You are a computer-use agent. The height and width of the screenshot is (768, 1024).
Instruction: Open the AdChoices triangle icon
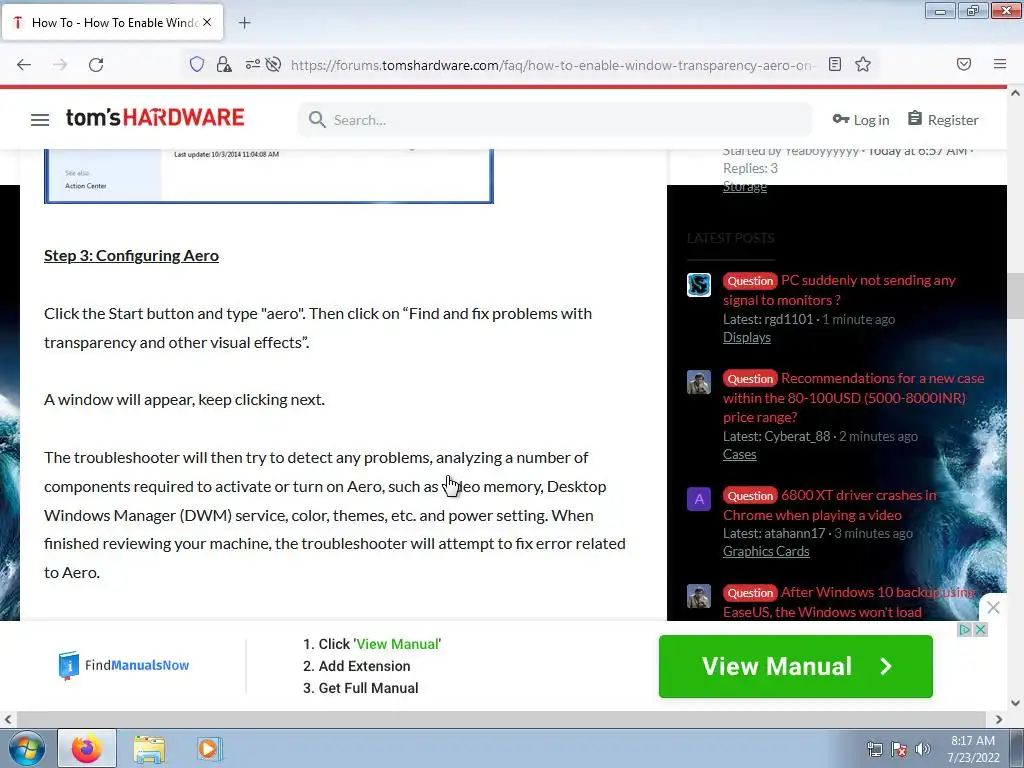point(965,630)
